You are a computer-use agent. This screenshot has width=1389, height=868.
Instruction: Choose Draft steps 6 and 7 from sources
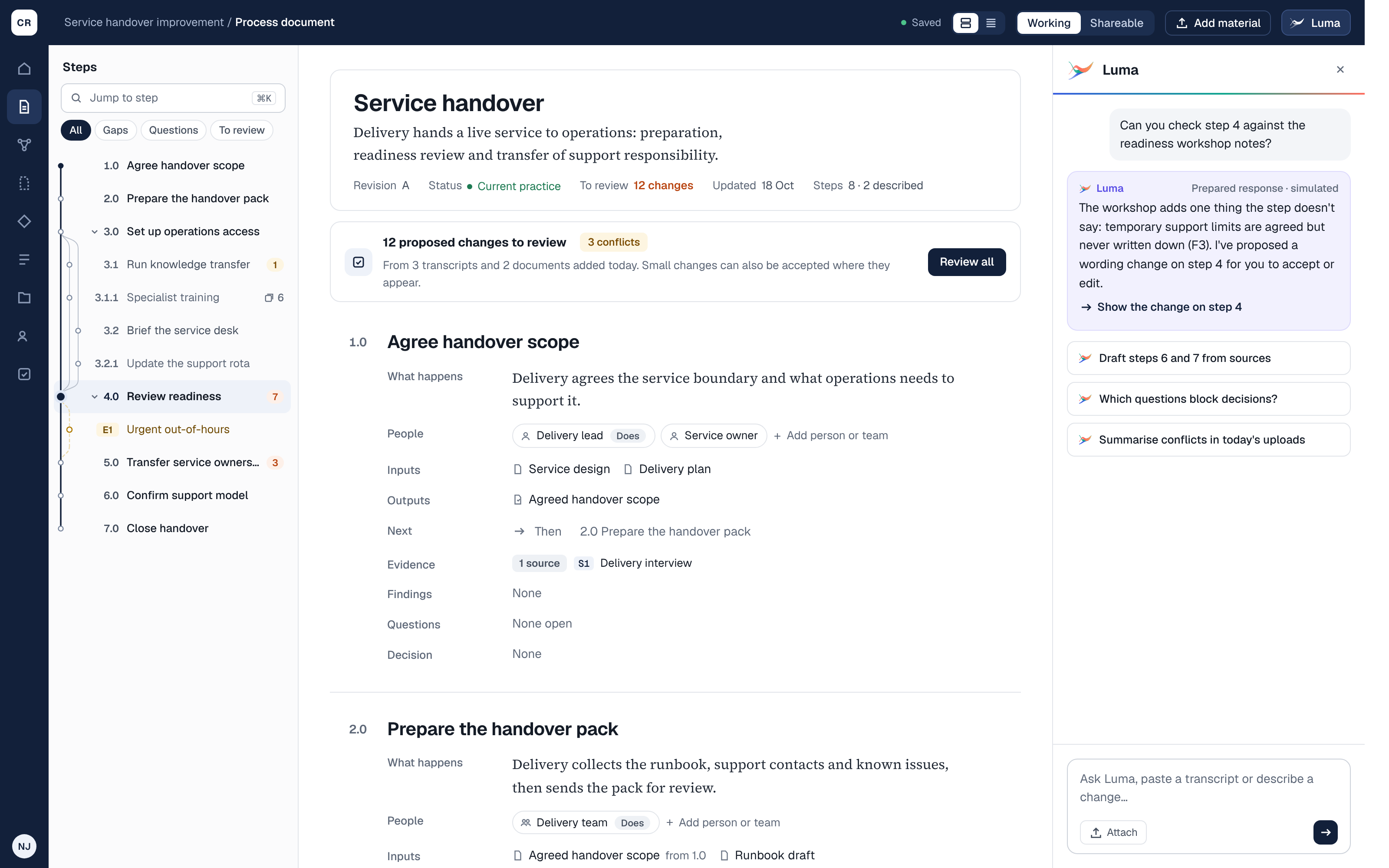pos(1208,358)
